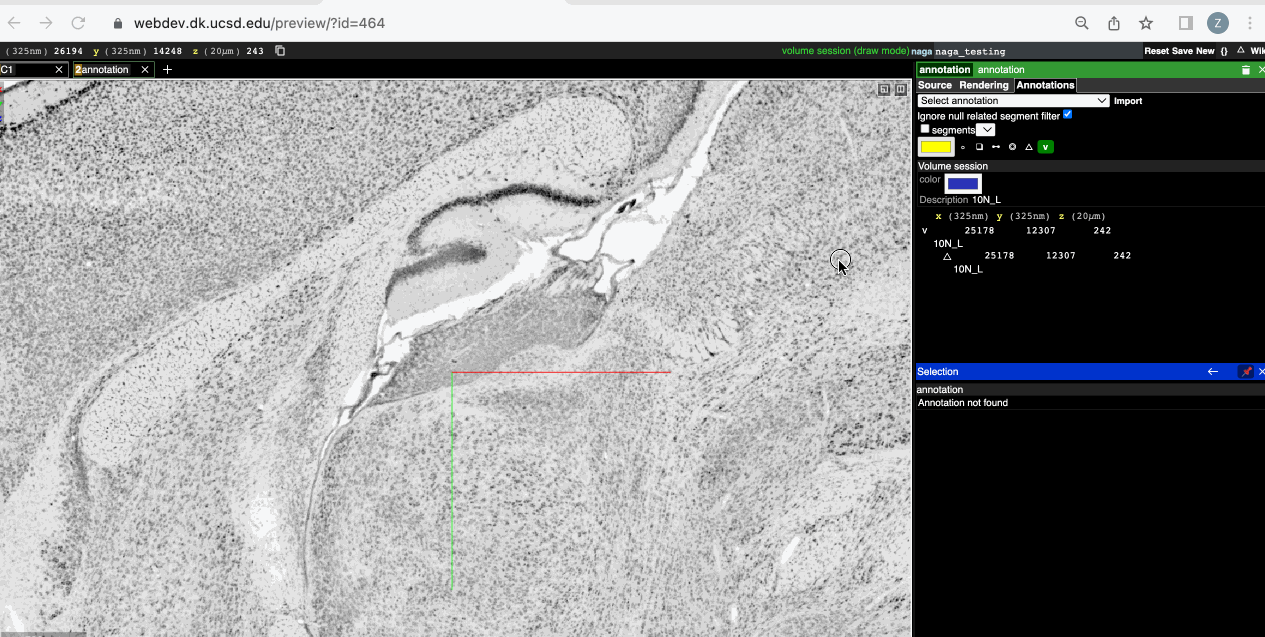The image size is (1265, 637).
Task: Navigate back in browser
Action: [14, 23]
